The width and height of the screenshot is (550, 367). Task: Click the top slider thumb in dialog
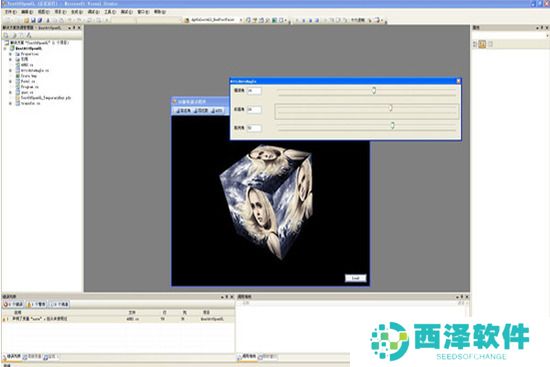[x=374, y=91]
